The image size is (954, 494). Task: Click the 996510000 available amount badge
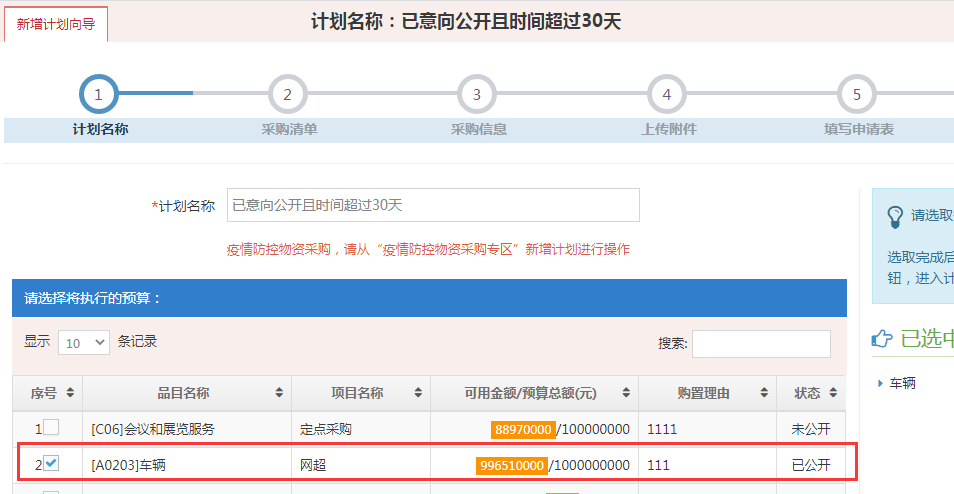512,465
